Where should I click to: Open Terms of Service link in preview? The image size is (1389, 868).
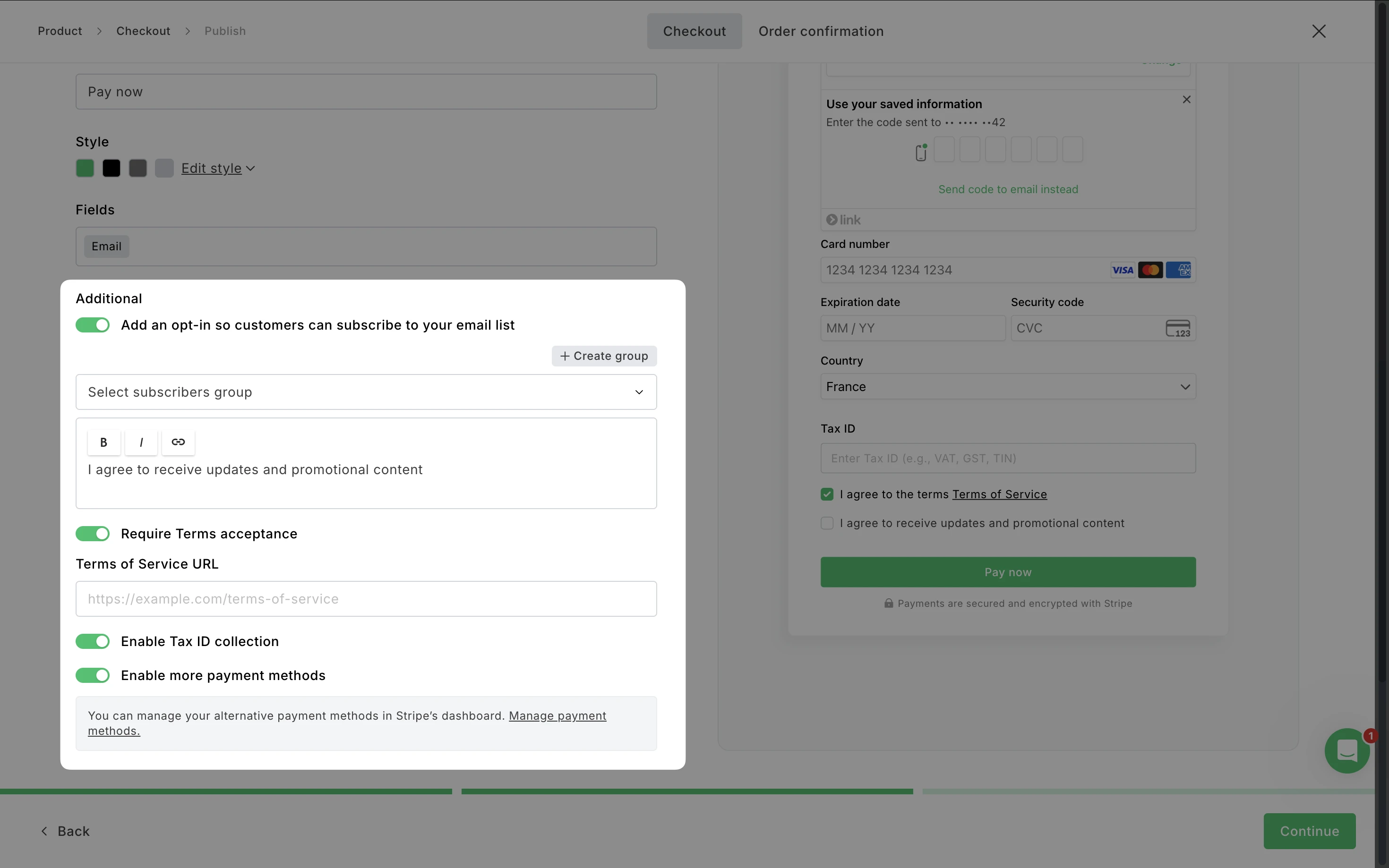tap(1000, 494)
